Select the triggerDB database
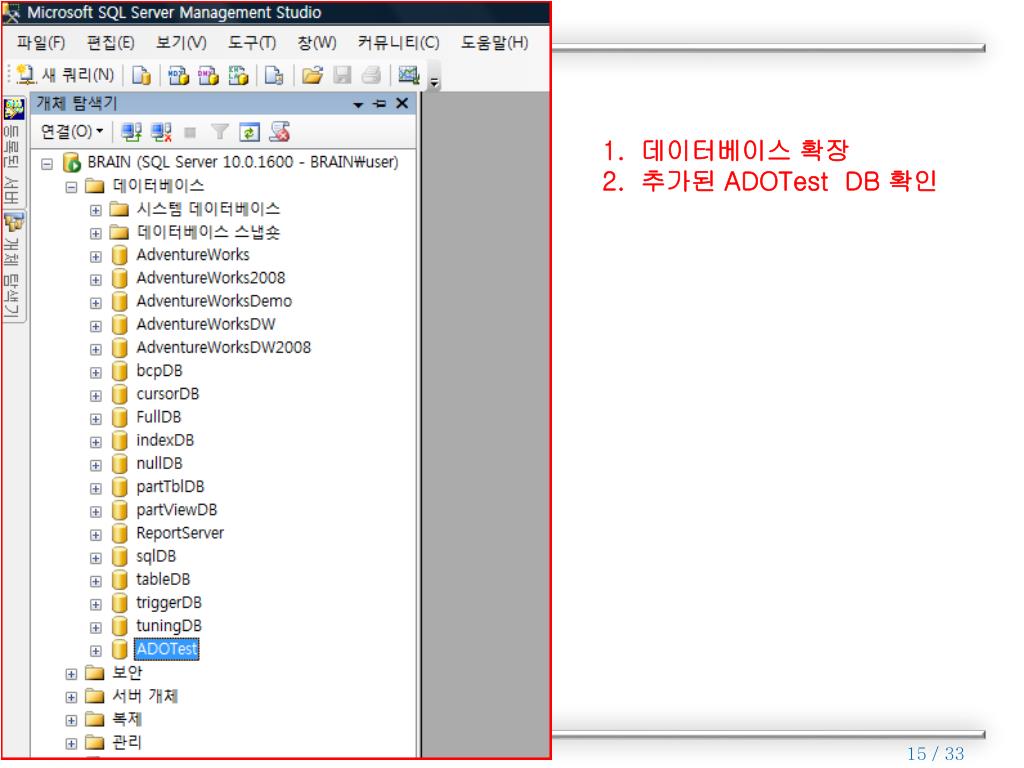 point(168,603)
